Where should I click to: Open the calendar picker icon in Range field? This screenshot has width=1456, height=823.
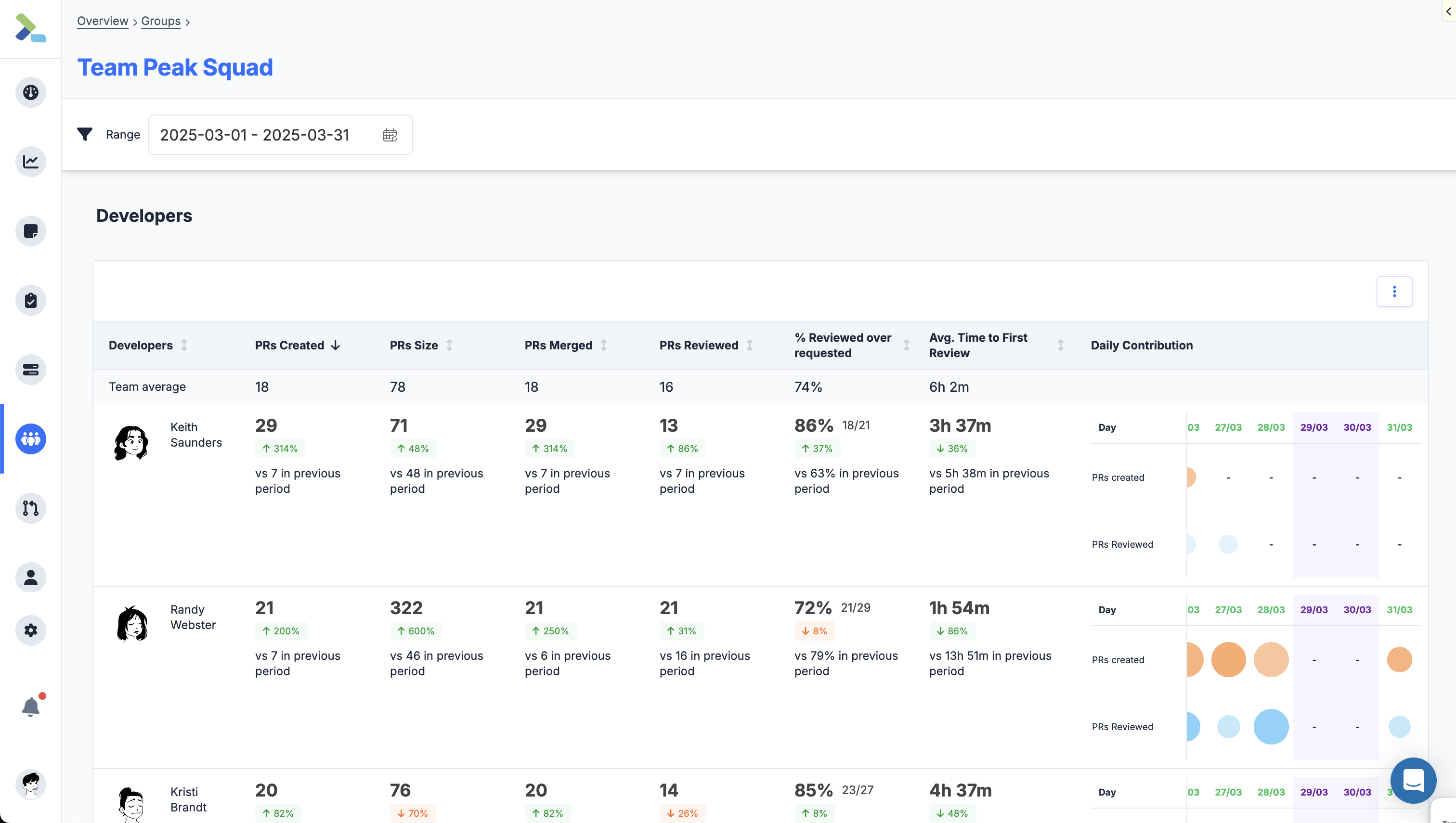pos(390,135)
